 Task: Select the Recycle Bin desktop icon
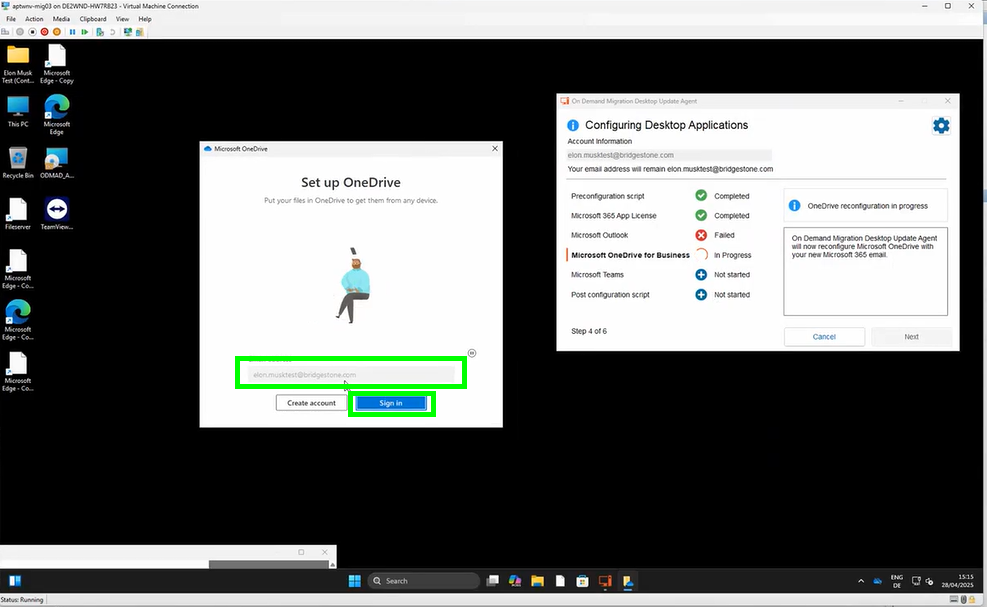point(18,163)
